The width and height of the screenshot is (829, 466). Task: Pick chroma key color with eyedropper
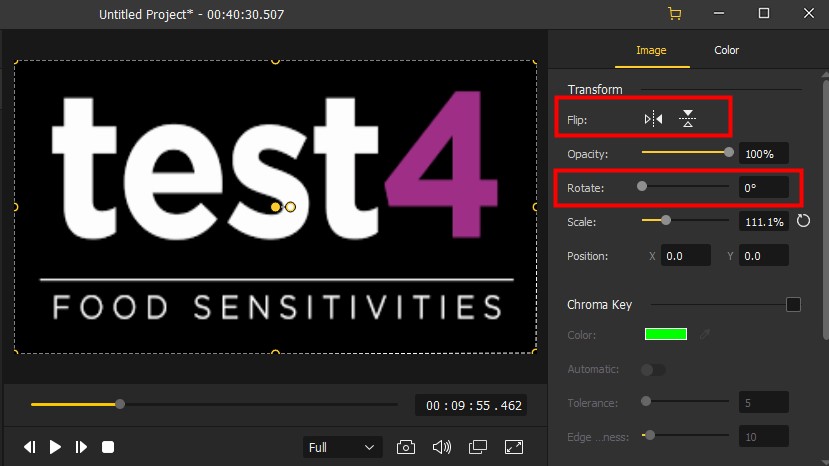pyautogui.click(x=705, y=334)
